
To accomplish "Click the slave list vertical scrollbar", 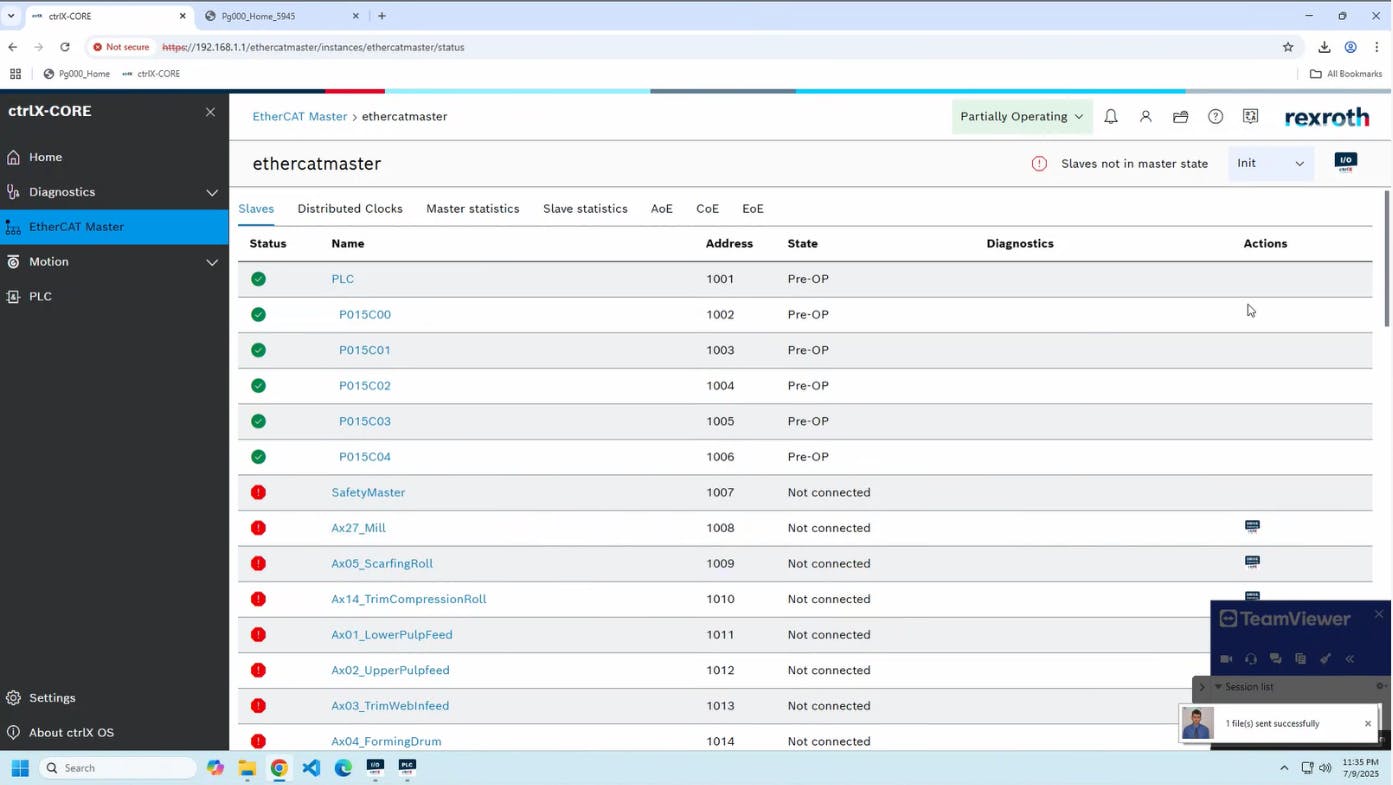I will 1386,258.
